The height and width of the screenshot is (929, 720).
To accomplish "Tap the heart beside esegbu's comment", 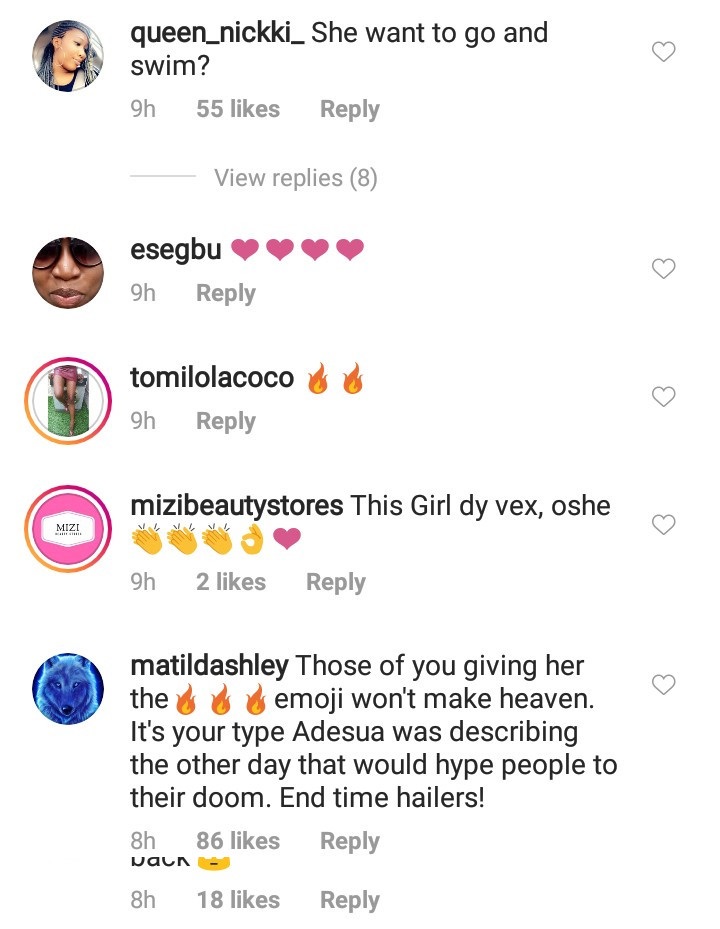I will [664, 268].
